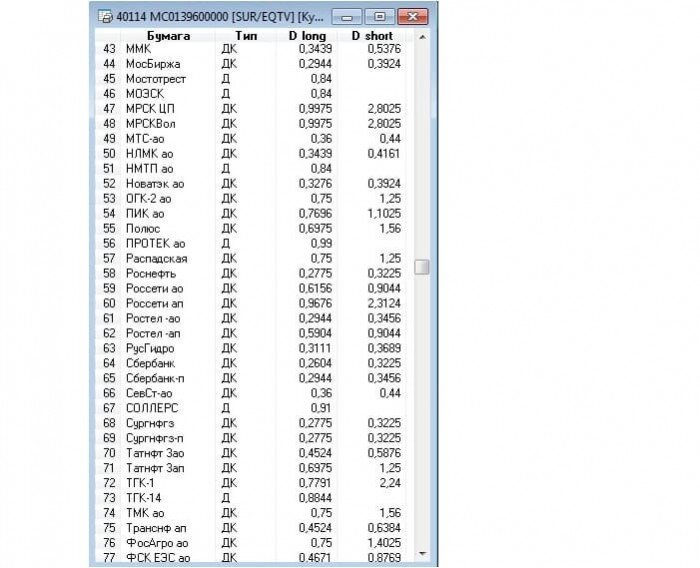
Task: Click the ТГК-1 security name
Action: 140,483
